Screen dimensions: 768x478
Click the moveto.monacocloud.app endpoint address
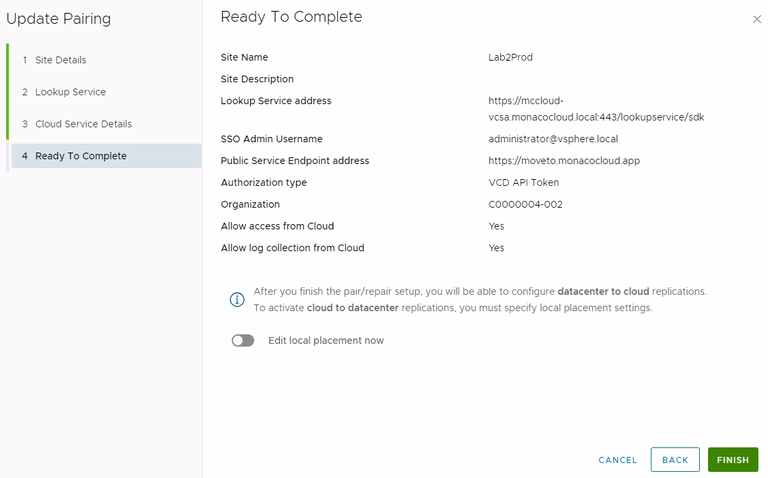[563, 161]
